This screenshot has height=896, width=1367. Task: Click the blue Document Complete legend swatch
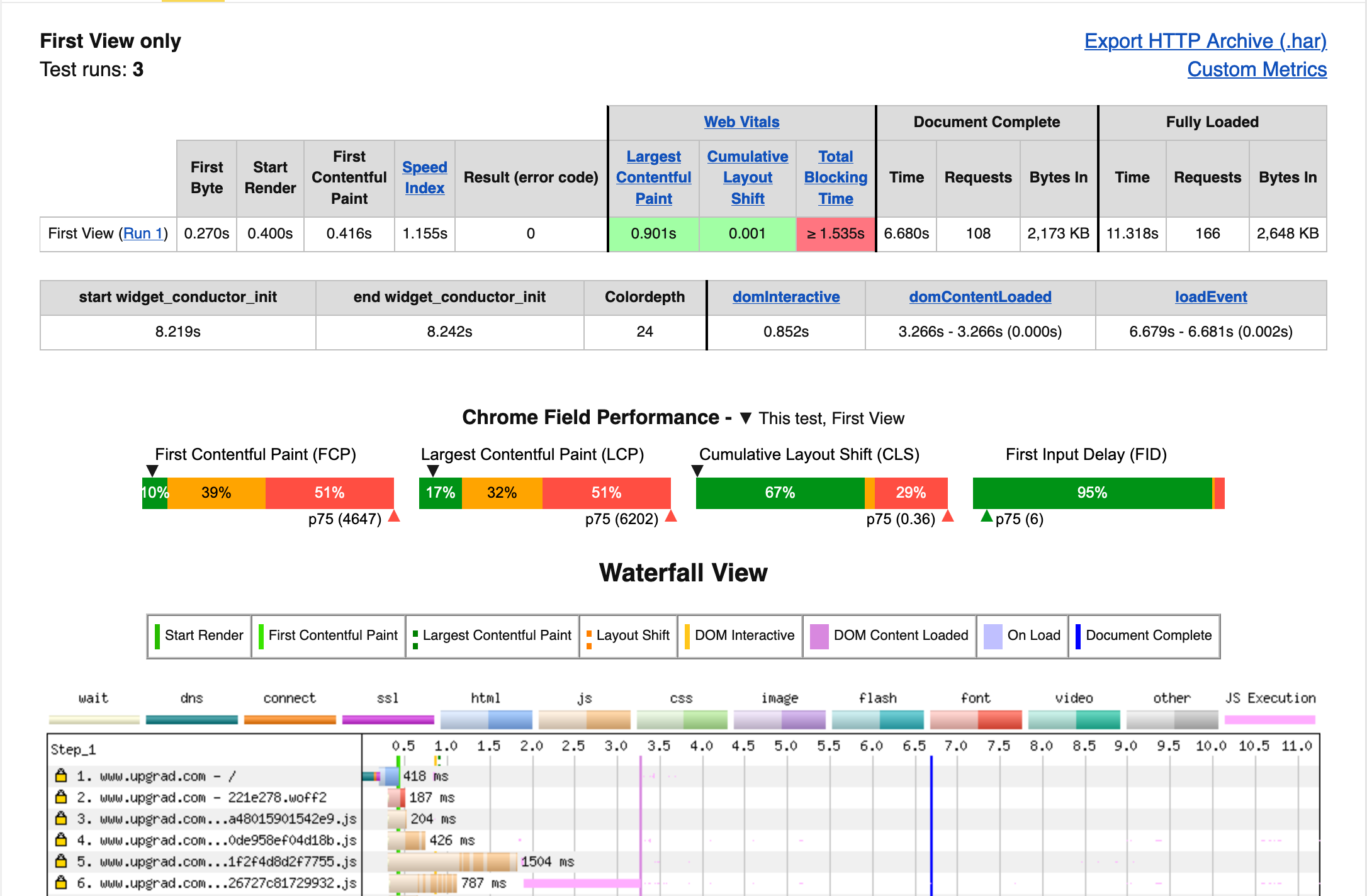[1078, 636]
